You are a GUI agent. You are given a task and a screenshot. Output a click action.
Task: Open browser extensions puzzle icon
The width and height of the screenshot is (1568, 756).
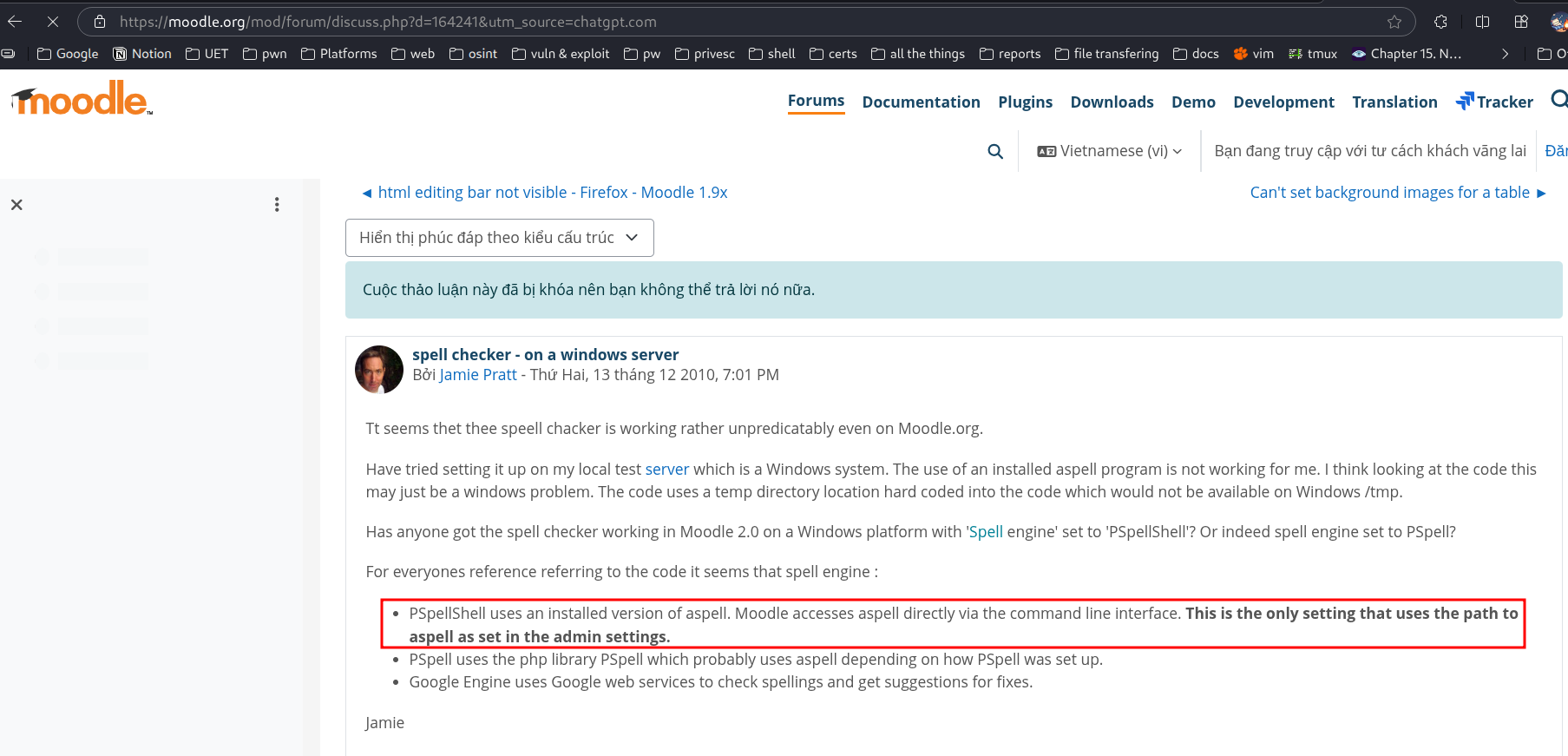point(1440,22)
